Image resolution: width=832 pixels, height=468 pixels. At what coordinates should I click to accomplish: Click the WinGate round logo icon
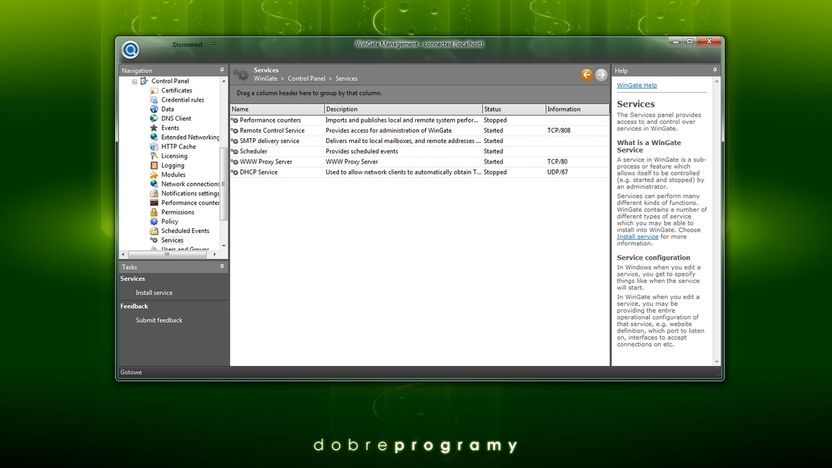pos(130,49)
